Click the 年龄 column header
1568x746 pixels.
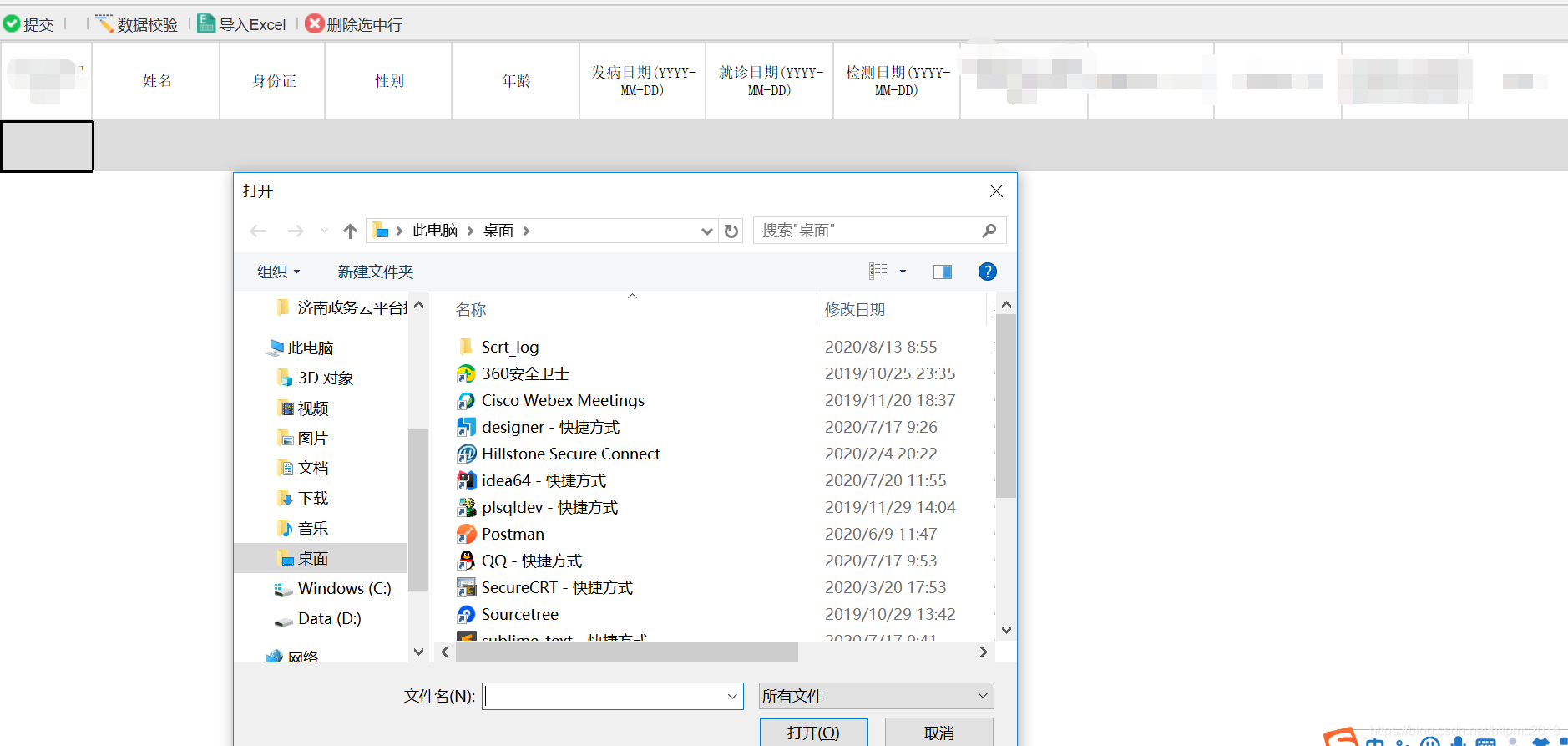point(516,80)
